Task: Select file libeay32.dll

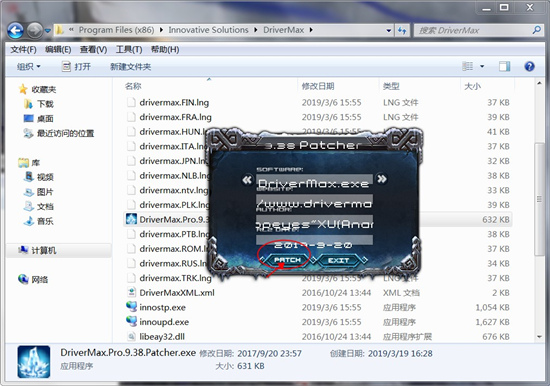Action: [x=162, y=337]
